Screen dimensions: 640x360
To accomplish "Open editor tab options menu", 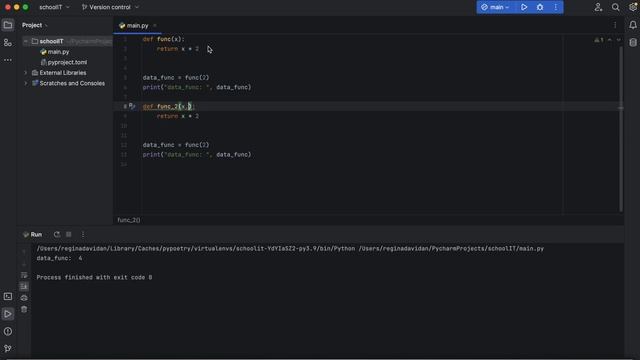I will (615, 25).
